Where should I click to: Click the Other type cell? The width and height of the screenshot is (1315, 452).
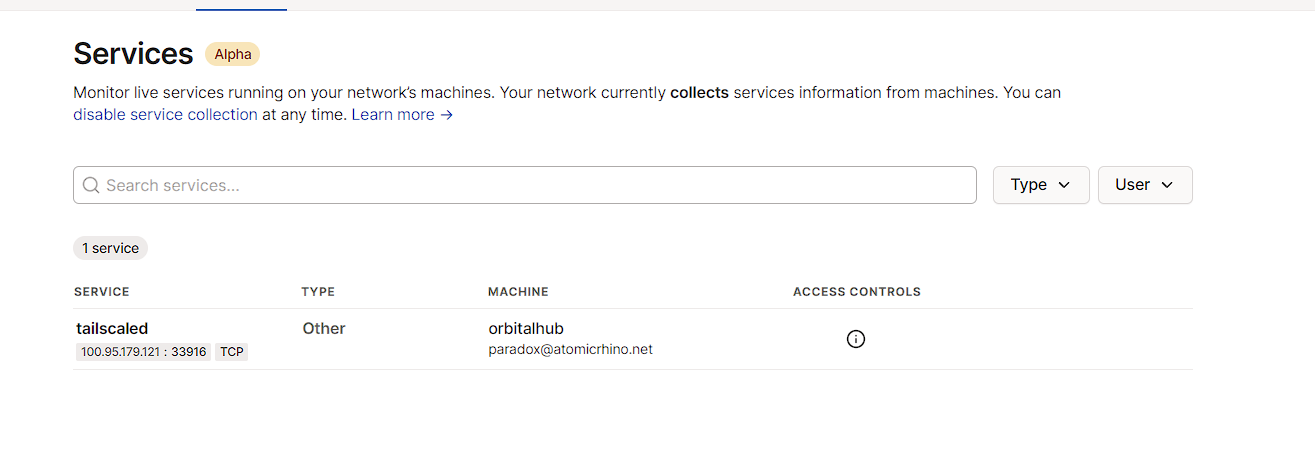[324, 328]
